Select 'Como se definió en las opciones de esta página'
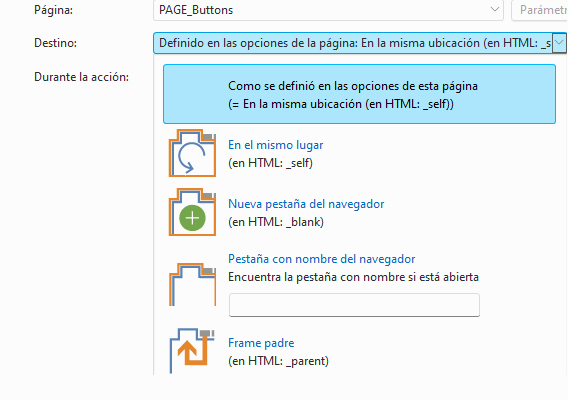This screenshot has height=400, width=568. click(359, 94)
